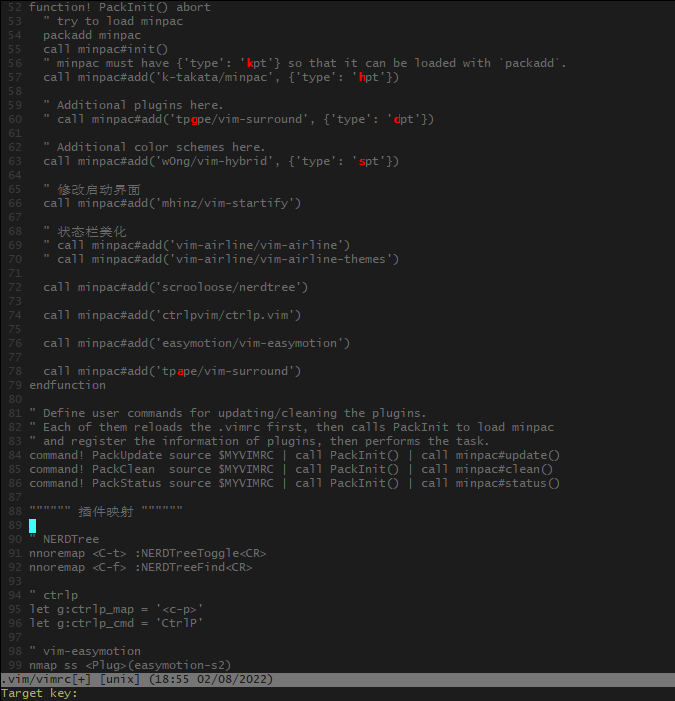Click 'mhinz/vim-startify' on line 66
This screenshot has height=701, width=675.
pyautogui.click(x=225, y=203)
